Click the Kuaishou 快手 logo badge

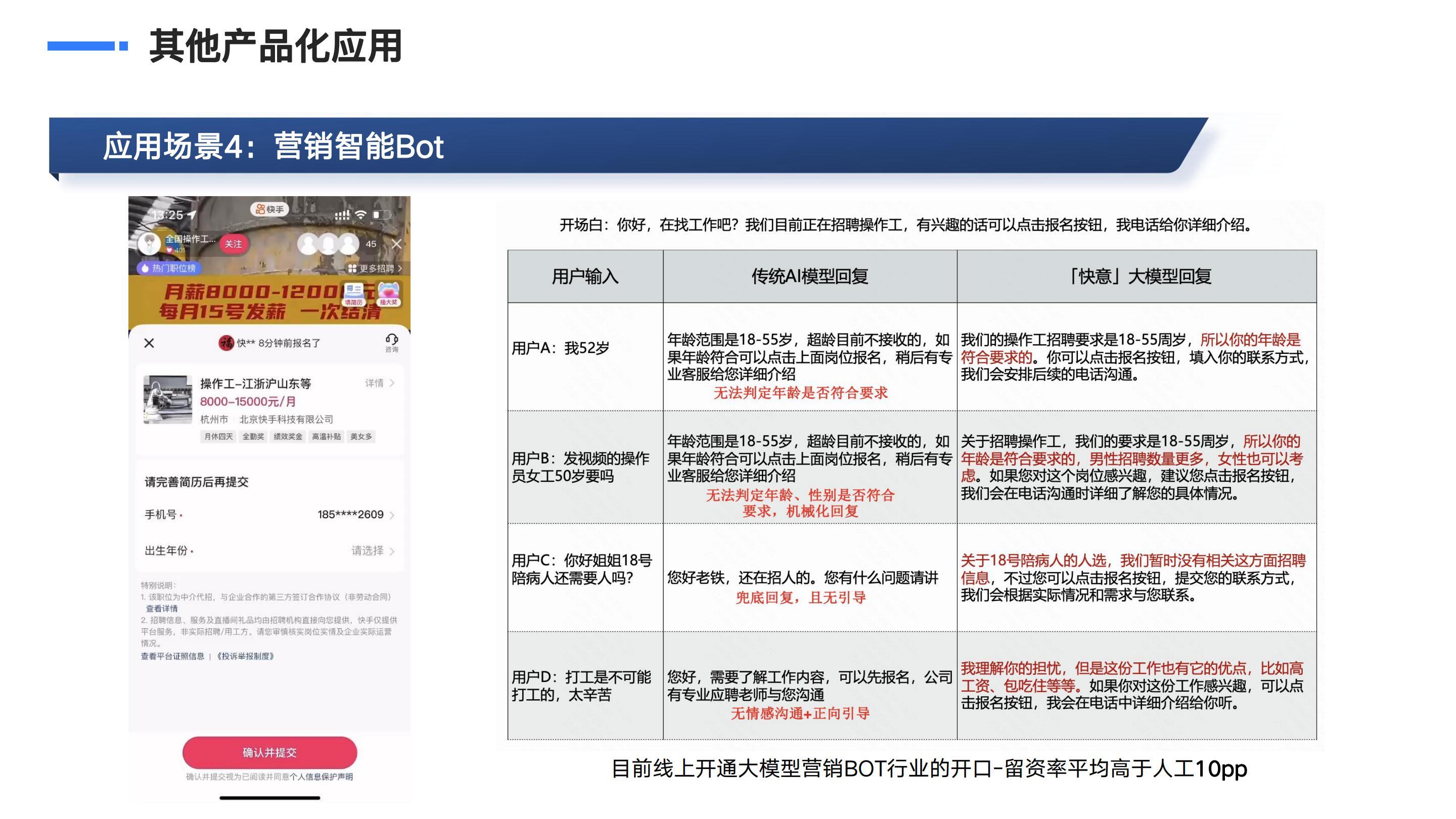tap(269, 209)
